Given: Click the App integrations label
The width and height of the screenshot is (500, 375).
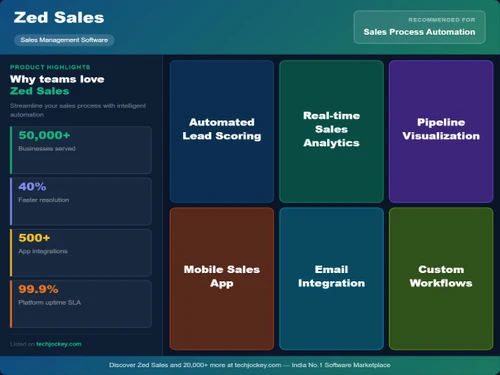Looking at the screenshot, I should click(43, 251).
